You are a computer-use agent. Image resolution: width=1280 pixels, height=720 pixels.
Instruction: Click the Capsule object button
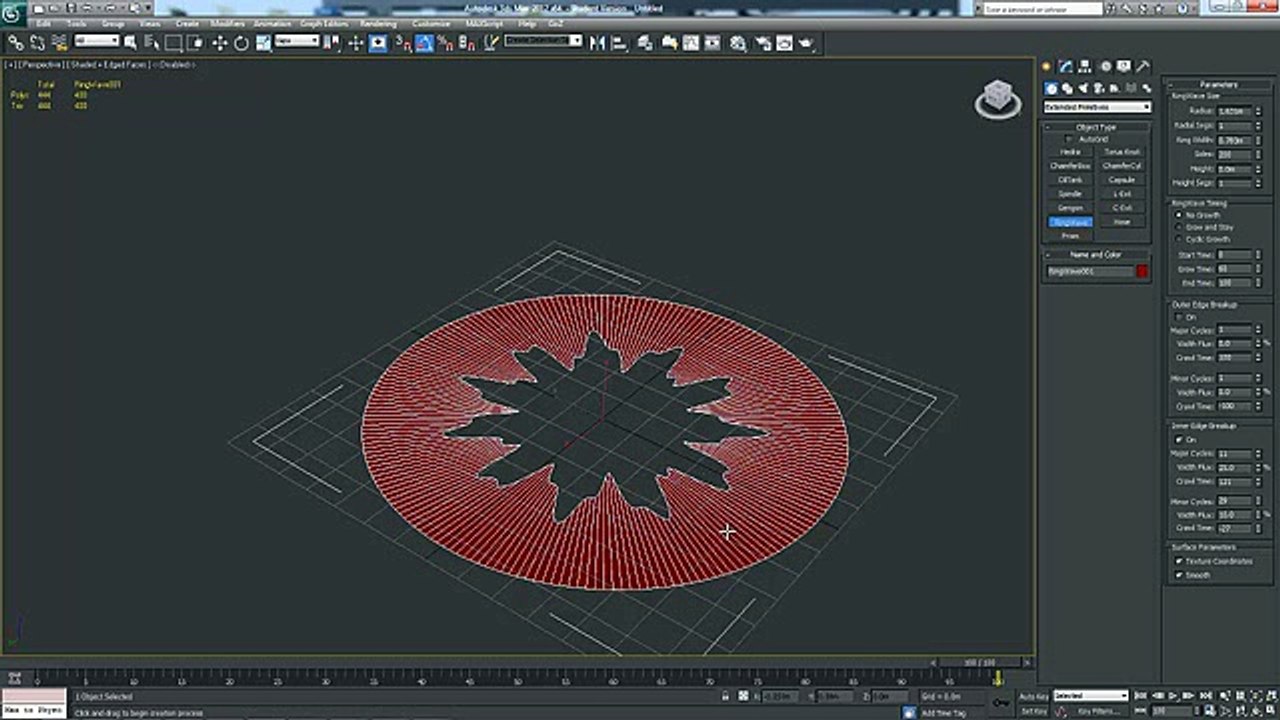(1122, 180)
